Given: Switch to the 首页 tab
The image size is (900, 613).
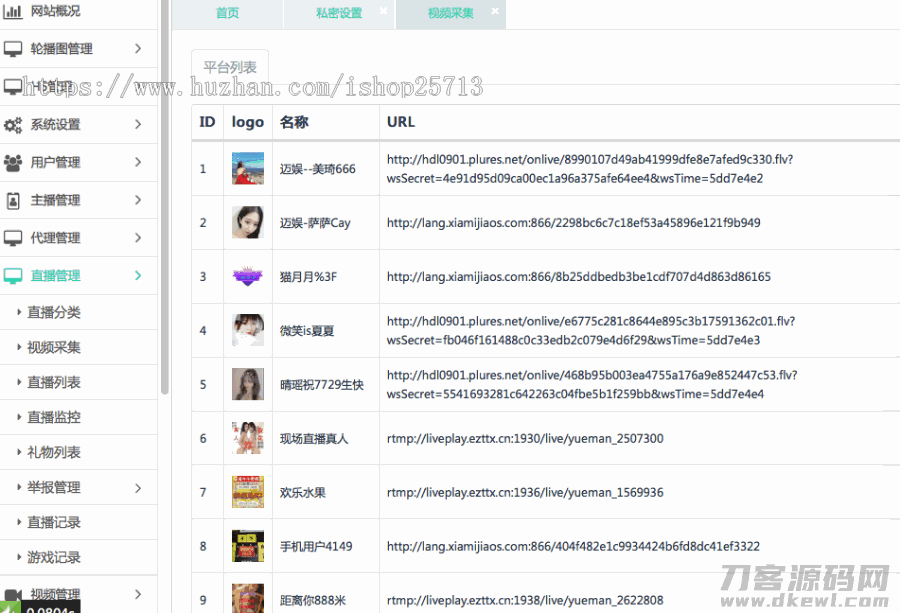Looking at the screenshot, I should pos(227,14).
